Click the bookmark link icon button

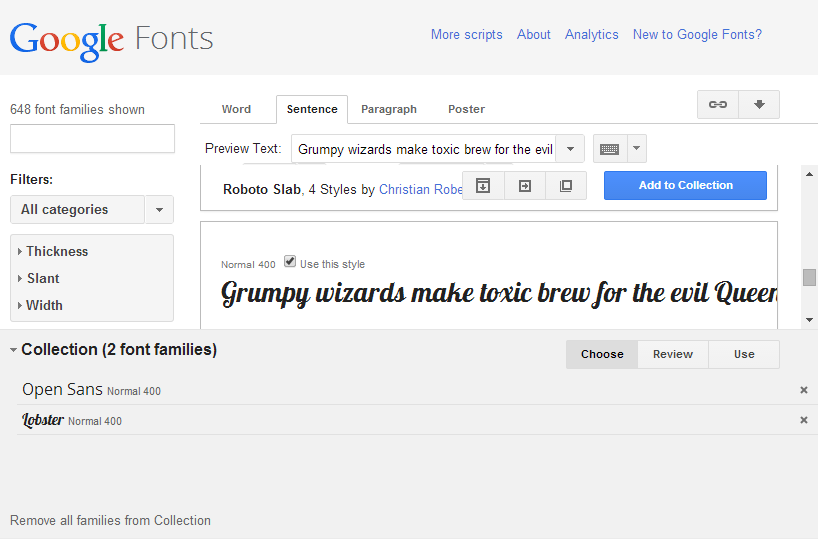click(x=718, y=104)
